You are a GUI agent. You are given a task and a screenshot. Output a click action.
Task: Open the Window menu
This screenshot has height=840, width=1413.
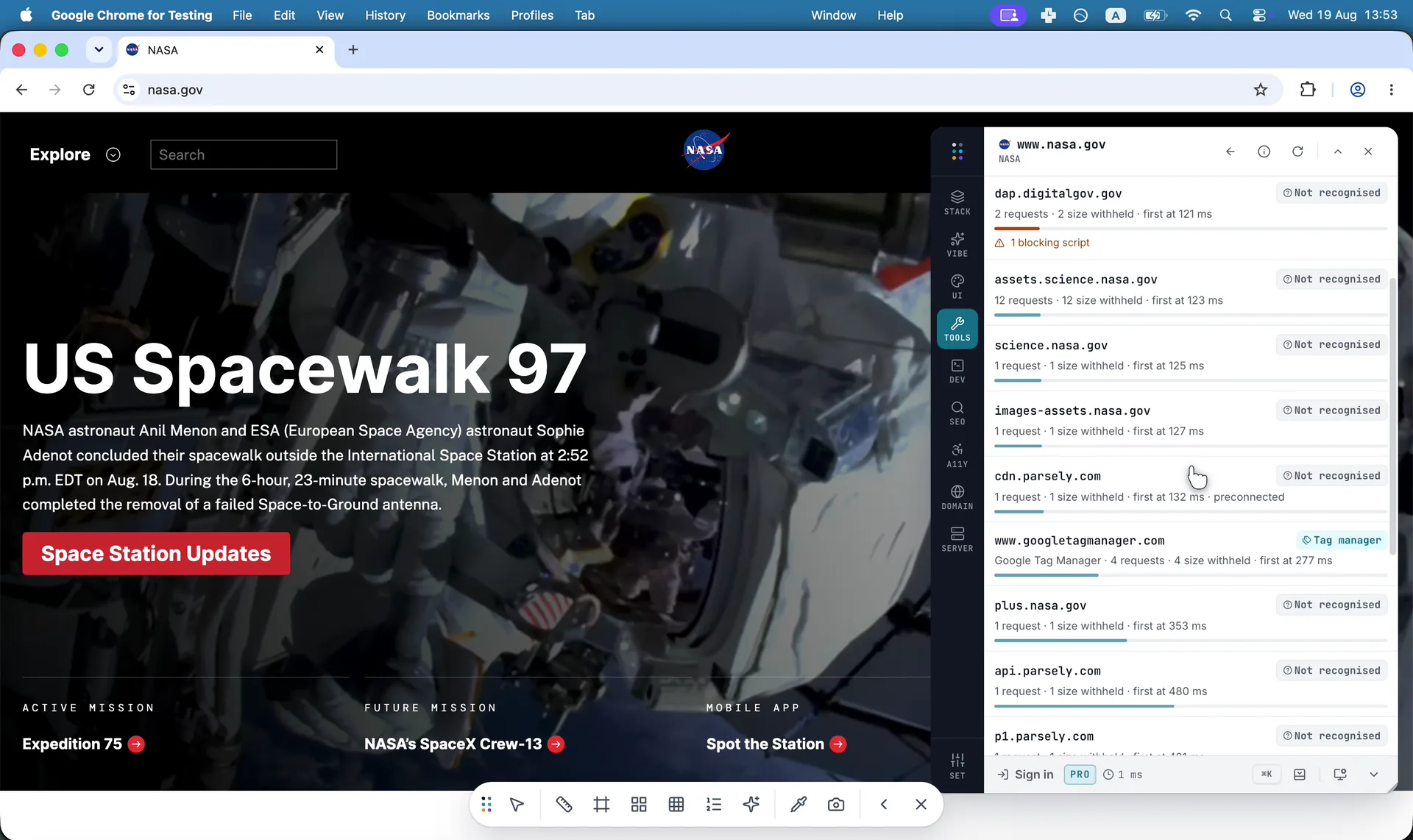(833, 15)
